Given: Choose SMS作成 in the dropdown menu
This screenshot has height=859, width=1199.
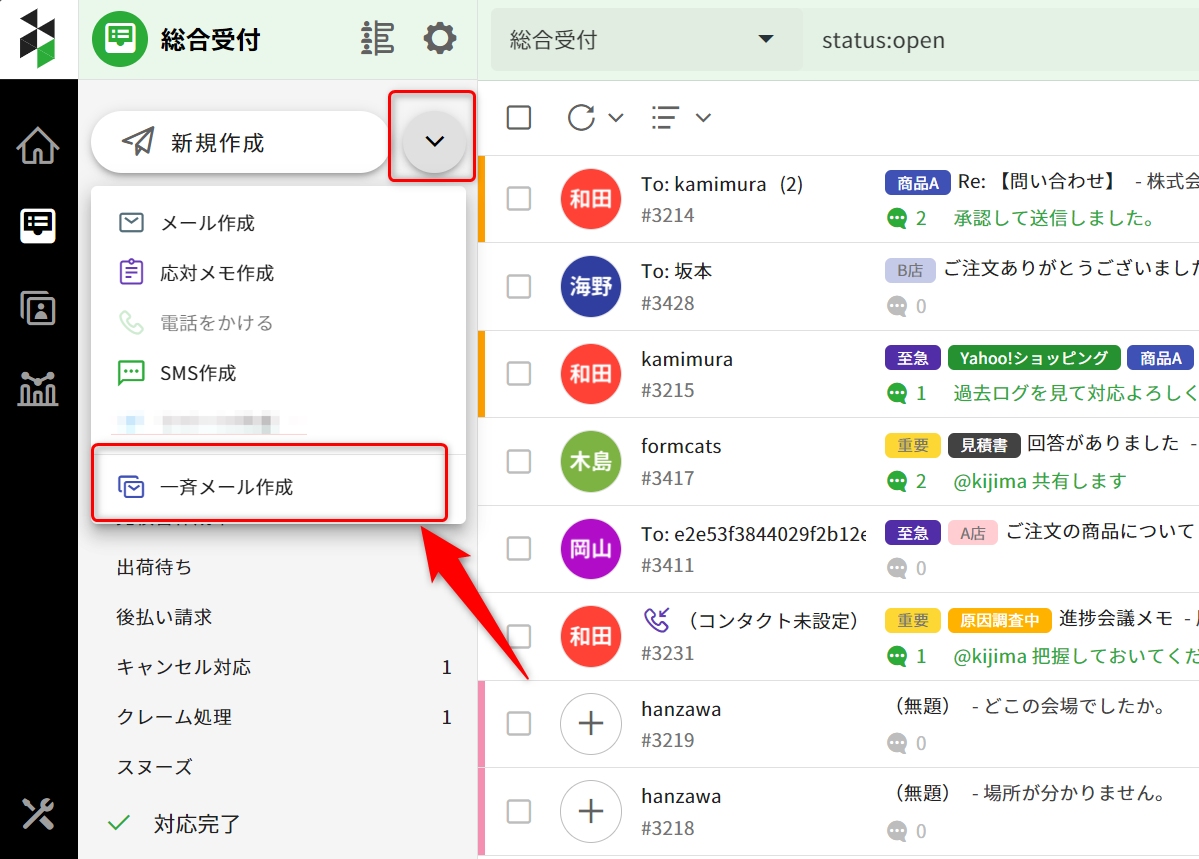Looking at the screenshot, I should pyautogui.click(x=198, y=373).
